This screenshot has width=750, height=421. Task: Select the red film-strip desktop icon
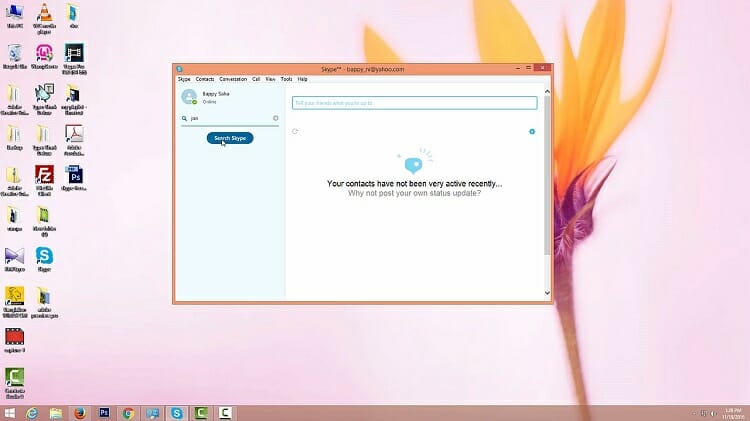point(14,341)
